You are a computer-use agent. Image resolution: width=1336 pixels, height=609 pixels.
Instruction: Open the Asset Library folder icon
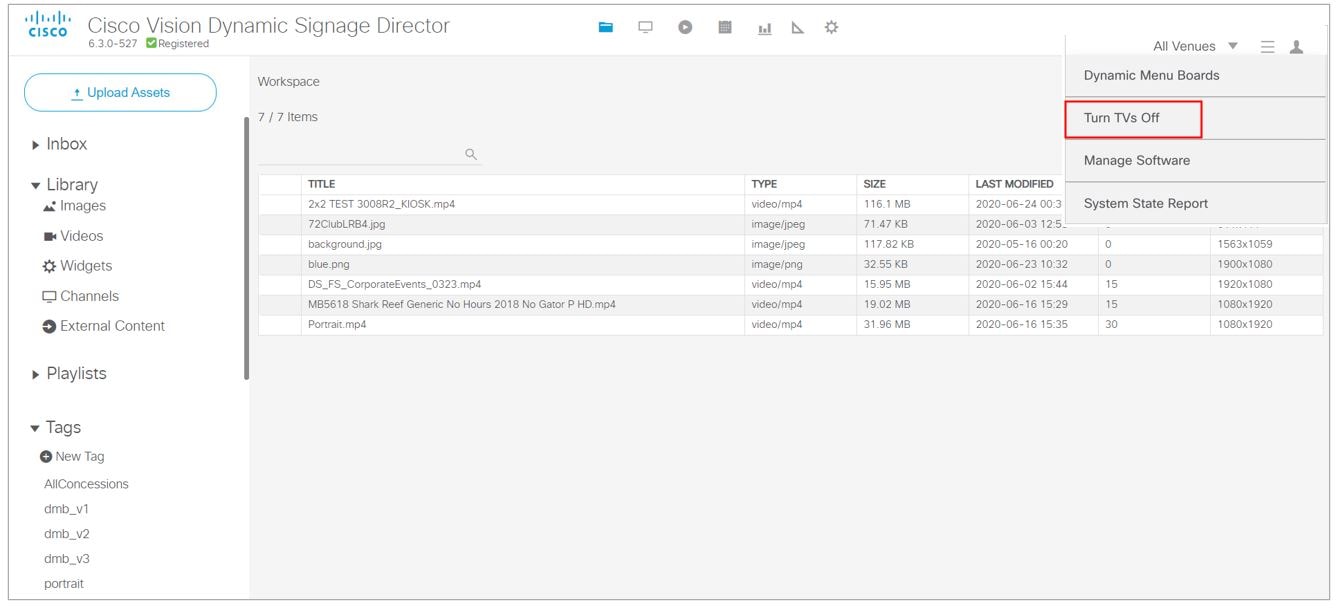pos(606,27)
